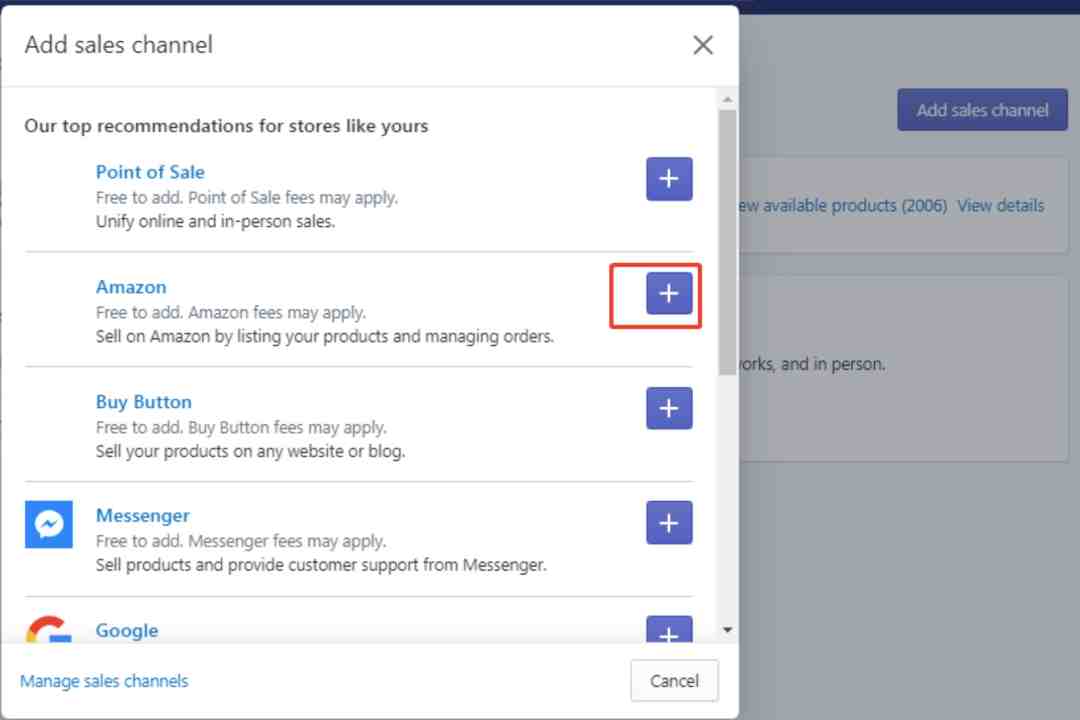Click Add sales channel button in background page

982,110
